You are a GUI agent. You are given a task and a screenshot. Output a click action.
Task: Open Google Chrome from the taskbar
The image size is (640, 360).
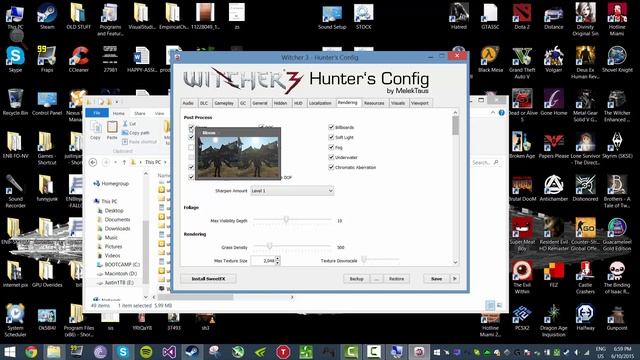(31, 351)
